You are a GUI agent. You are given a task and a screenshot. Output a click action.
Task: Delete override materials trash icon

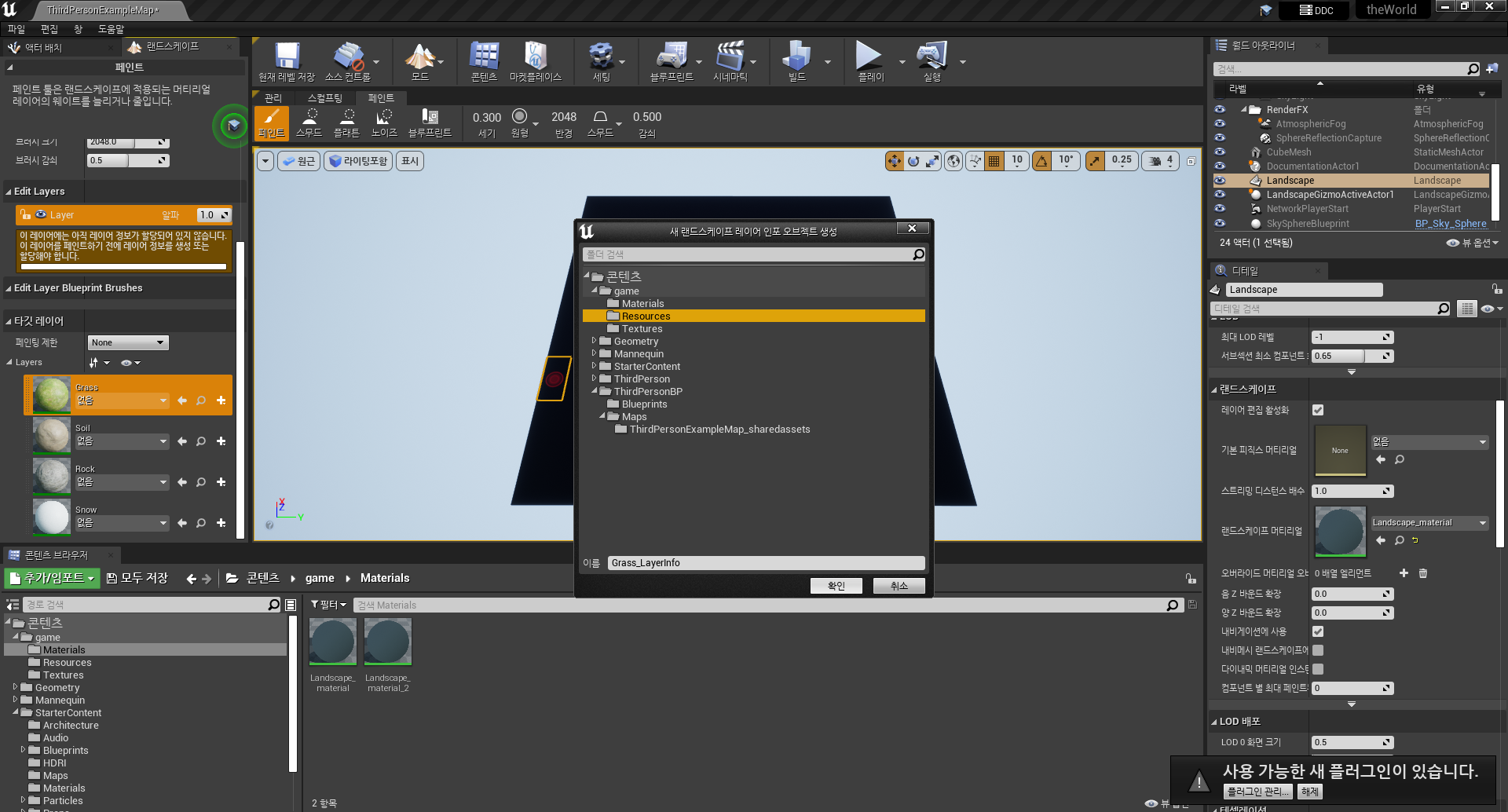coord(1423,573)
